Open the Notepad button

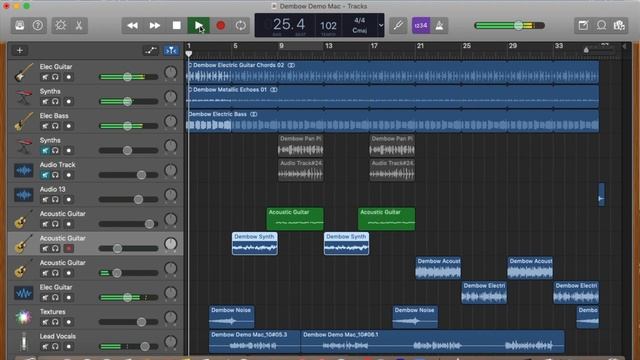(x=583, y=25)
